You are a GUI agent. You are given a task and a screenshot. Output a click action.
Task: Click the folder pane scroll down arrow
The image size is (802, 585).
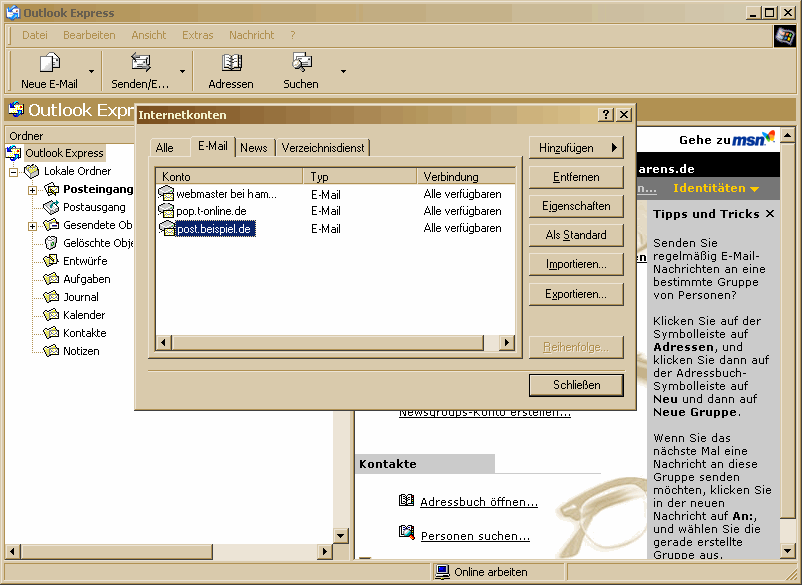pos(340,535)
